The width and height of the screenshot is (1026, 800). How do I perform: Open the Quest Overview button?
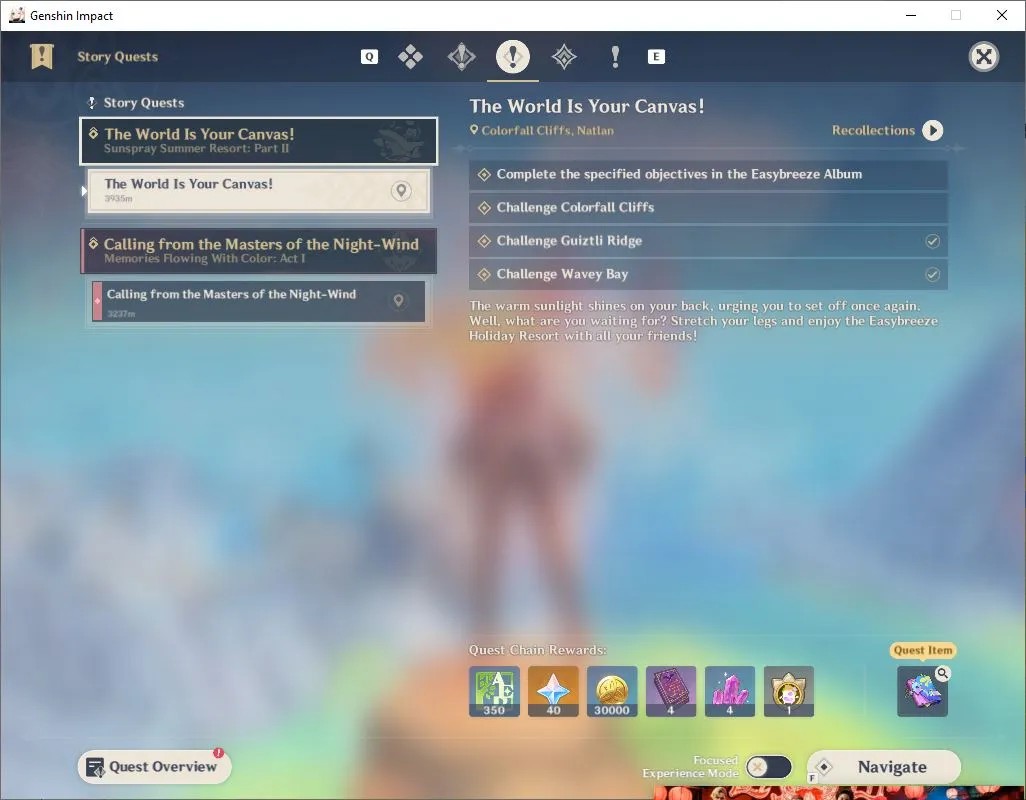[x=154, y=767]
